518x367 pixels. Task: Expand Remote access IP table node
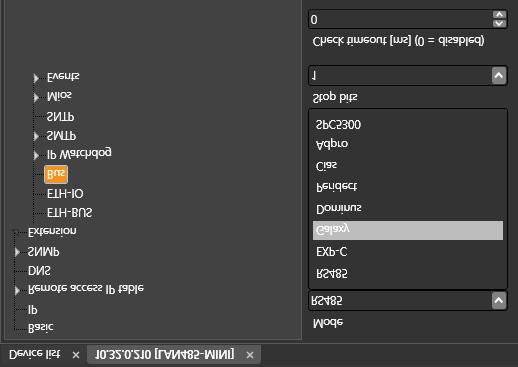pyautogui.click(x=17, y=290)
